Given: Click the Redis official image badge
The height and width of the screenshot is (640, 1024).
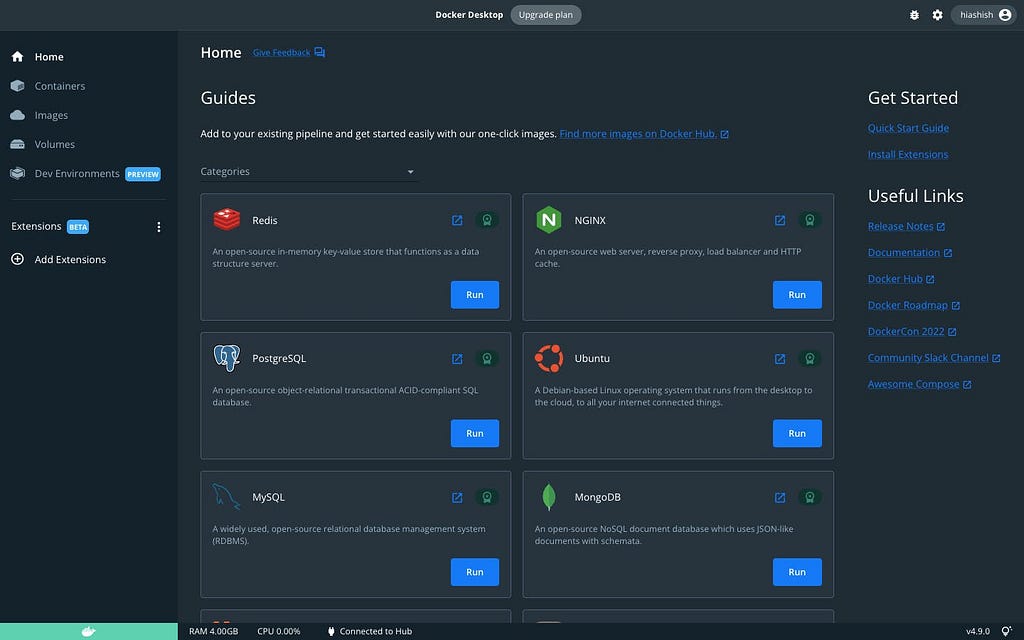Looking at the screenshot, I should tap(487, 220).
